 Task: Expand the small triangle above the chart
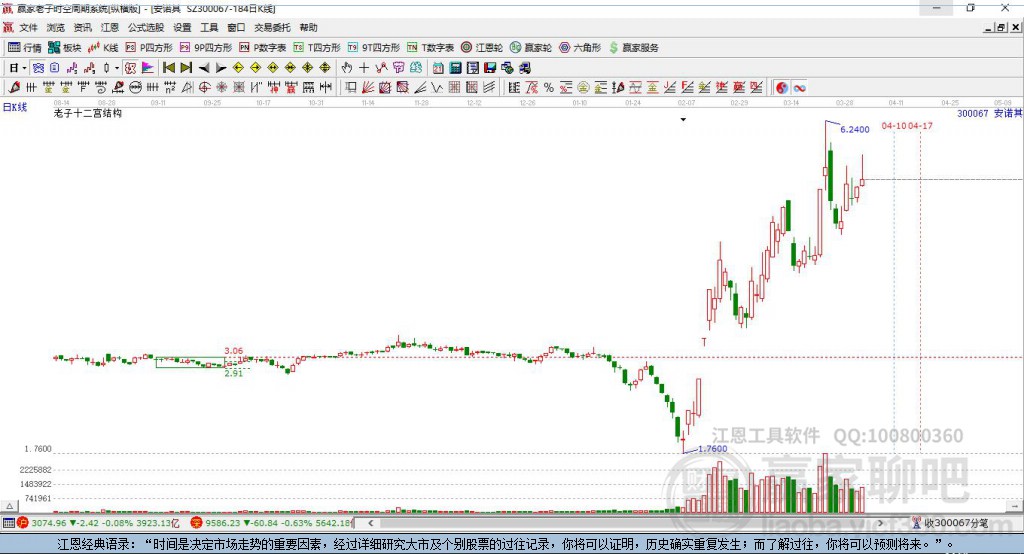point(683,120)
